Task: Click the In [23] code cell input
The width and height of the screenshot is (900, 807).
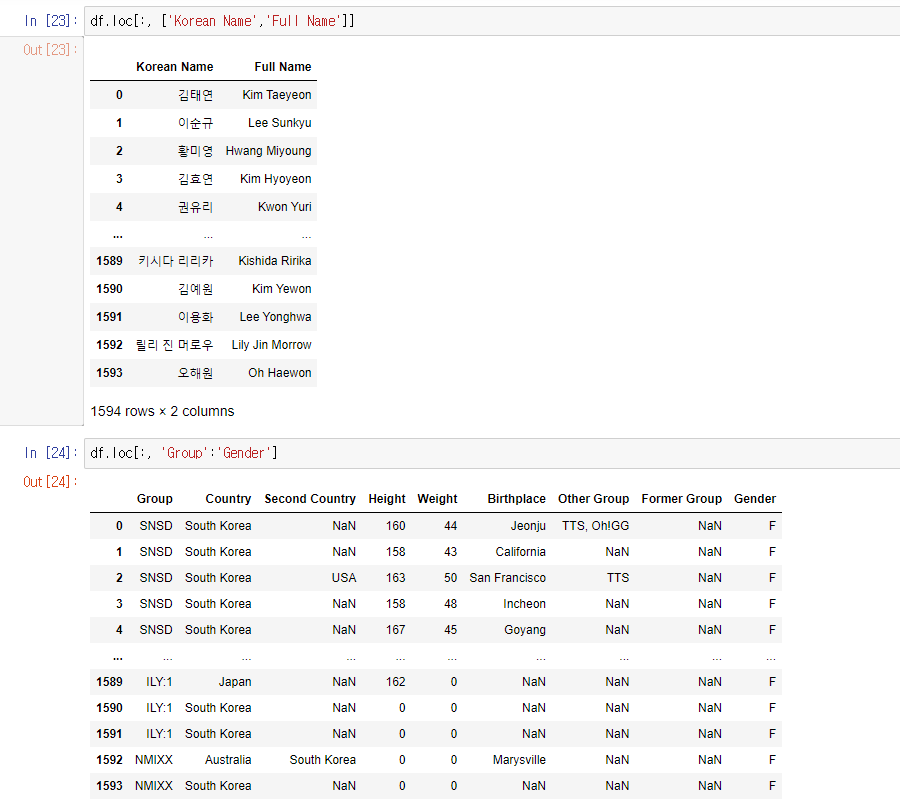Action: (x=492, y=21)
